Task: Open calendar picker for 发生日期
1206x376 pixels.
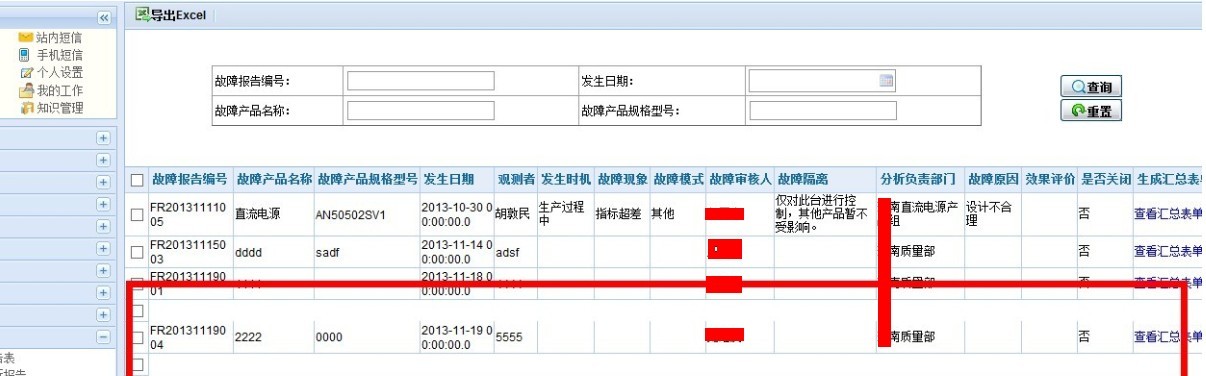Action: (x=886, y=81)
